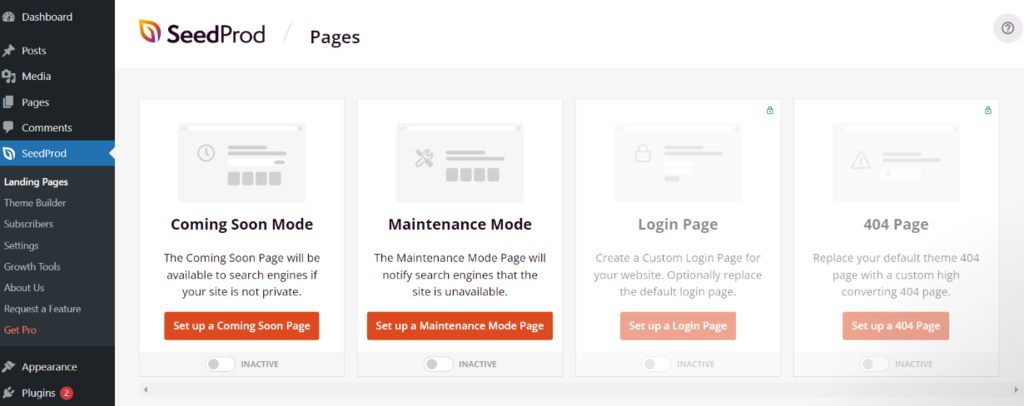Click the Pages title in header

coord(335,37)
